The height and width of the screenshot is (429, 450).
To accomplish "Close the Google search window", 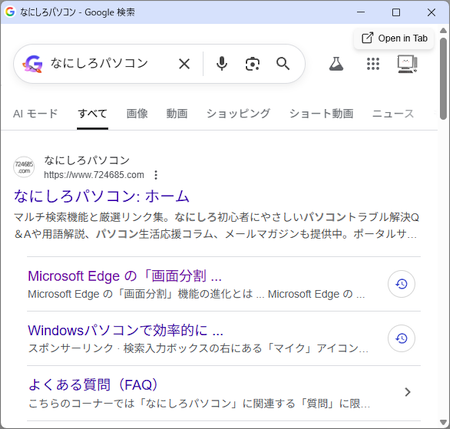I will (431, 12).
